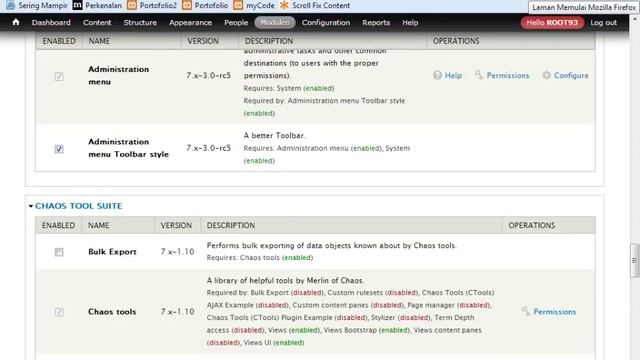
Task: Open the Dashboard menu
Action: coord(51,22)
